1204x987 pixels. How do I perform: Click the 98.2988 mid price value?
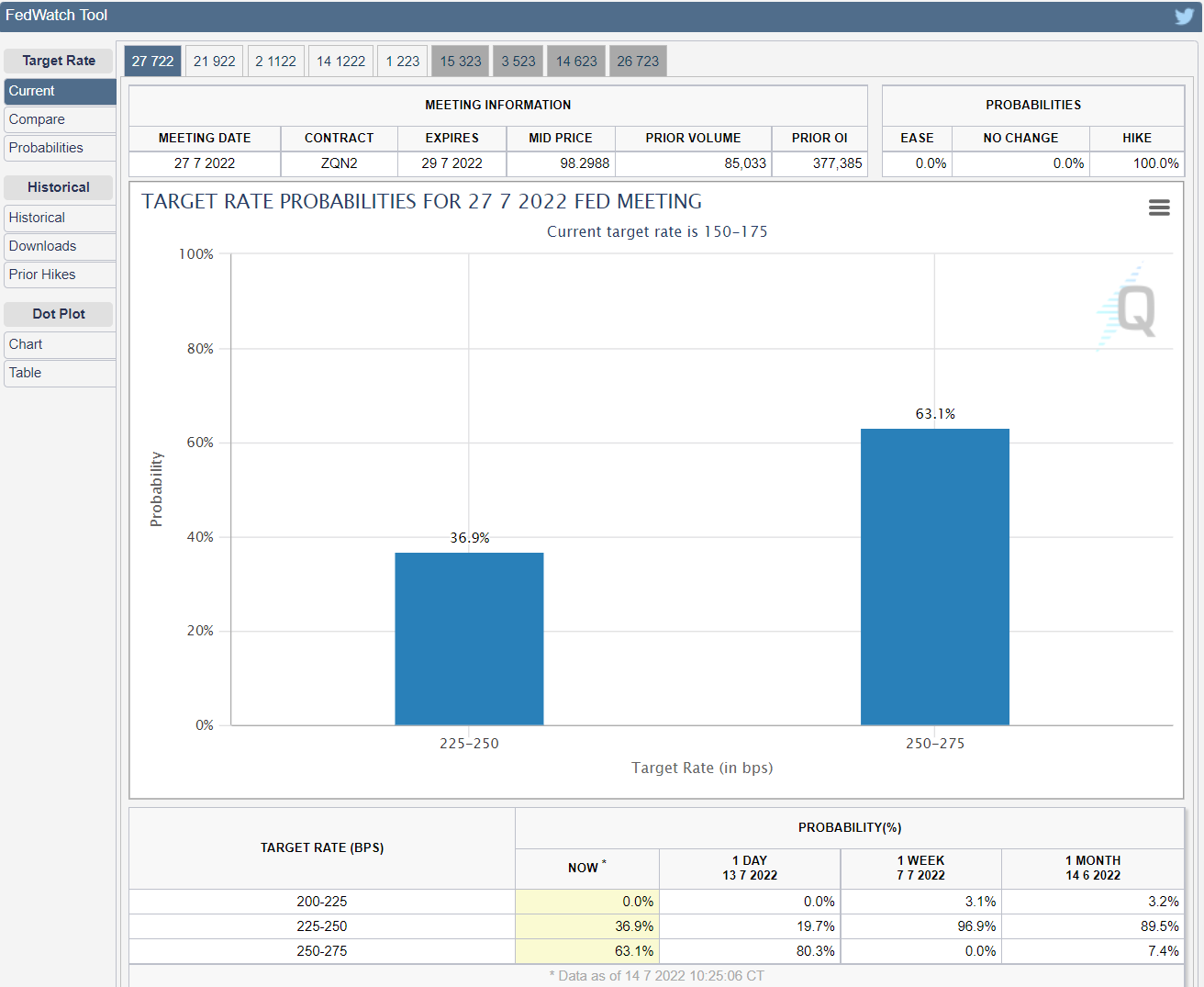pos(585,163)
